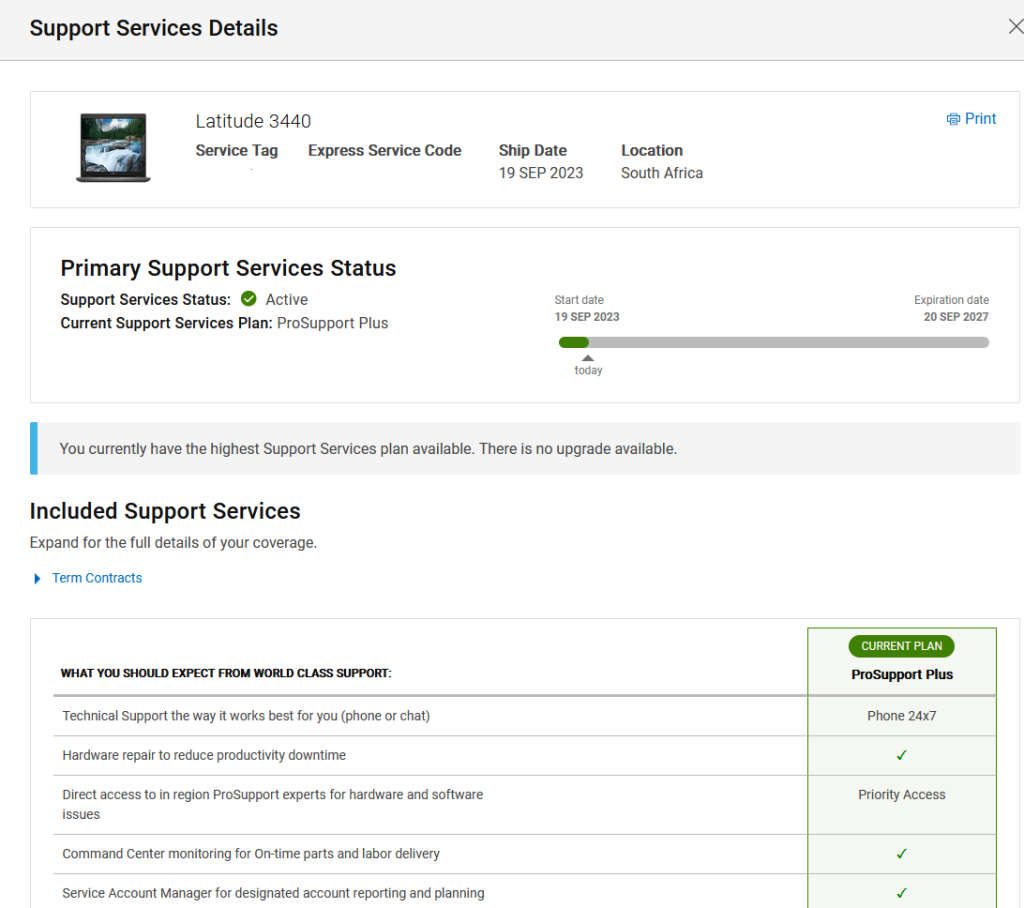Click the green CURRENT PLAN badge
Image resolution: width=1024 pixels, height=908 pixels.
[901, 646]
